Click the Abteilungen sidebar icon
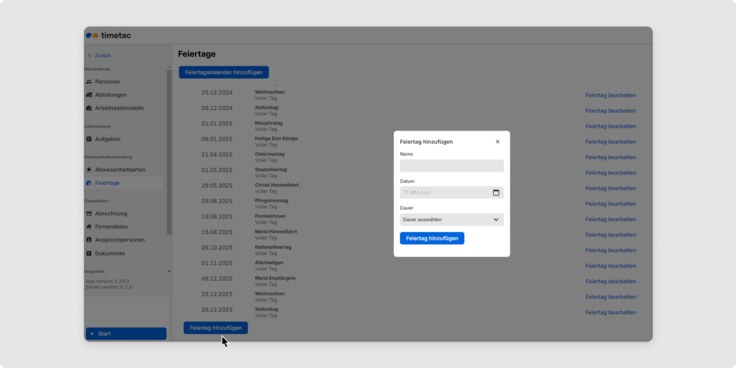Screen dimensions: 736x368 [89, 95]
